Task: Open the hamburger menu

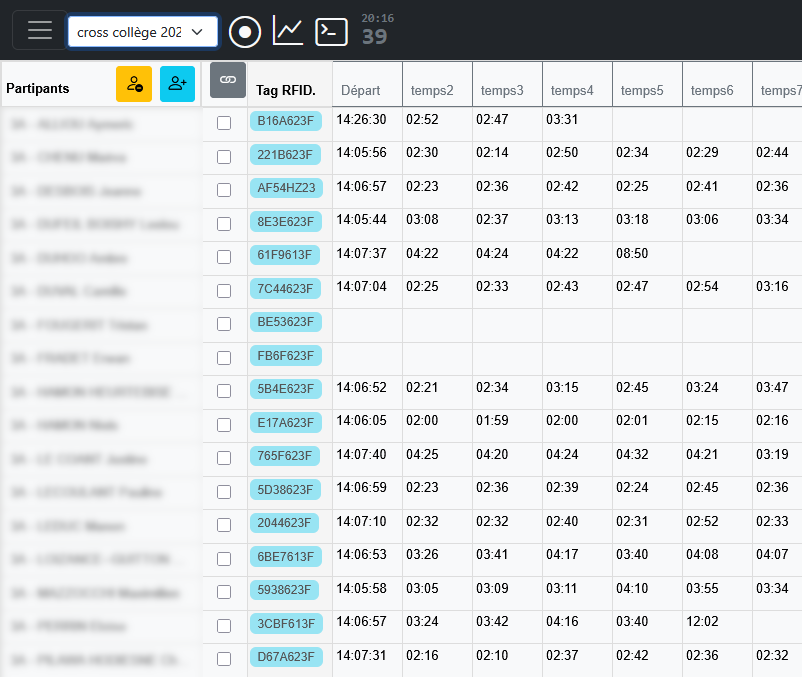Action: click(x=39, y=30)
